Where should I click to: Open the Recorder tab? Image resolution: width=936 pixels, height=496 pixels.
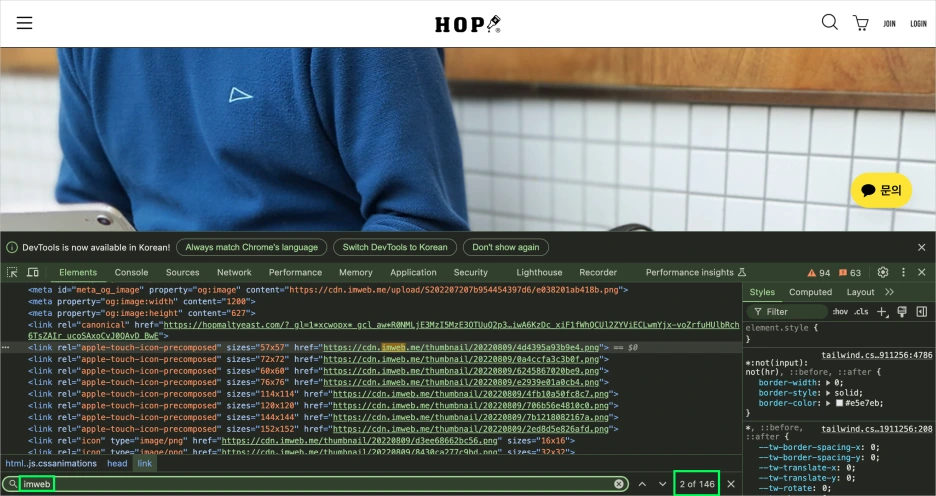pyautogui.click(x=598, y=272)
